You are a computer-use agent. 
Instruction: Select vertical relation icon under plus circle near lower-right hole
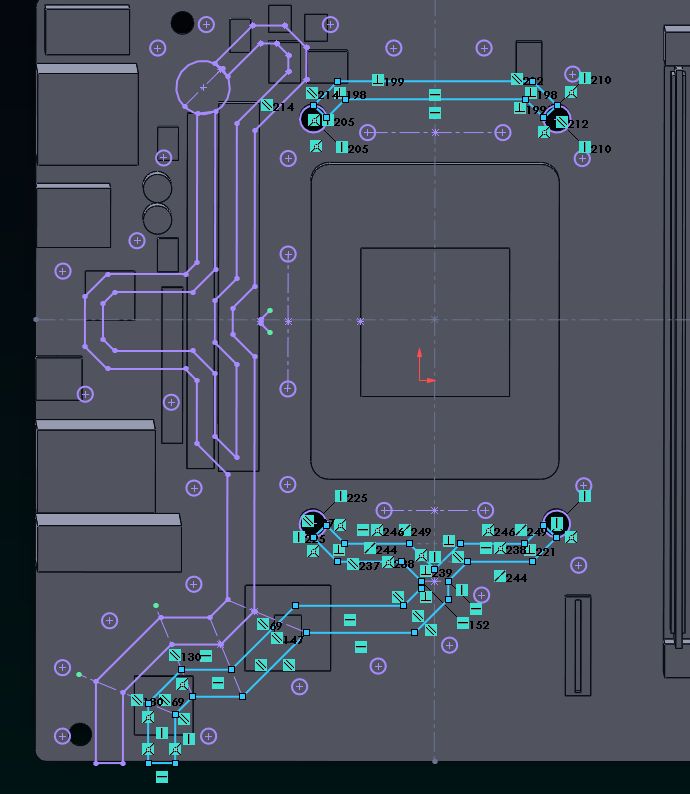[585, 496]
